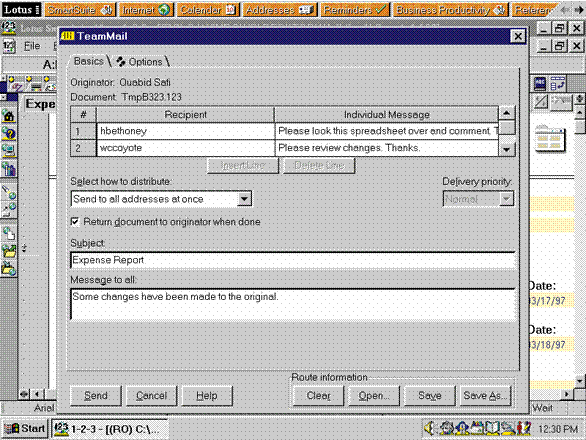Image resolution: width=586 pixels, height=440 pixels.
Task: Click the paint palette icon in toolbar
Action: pyautogui.click(x=50, y=85)
